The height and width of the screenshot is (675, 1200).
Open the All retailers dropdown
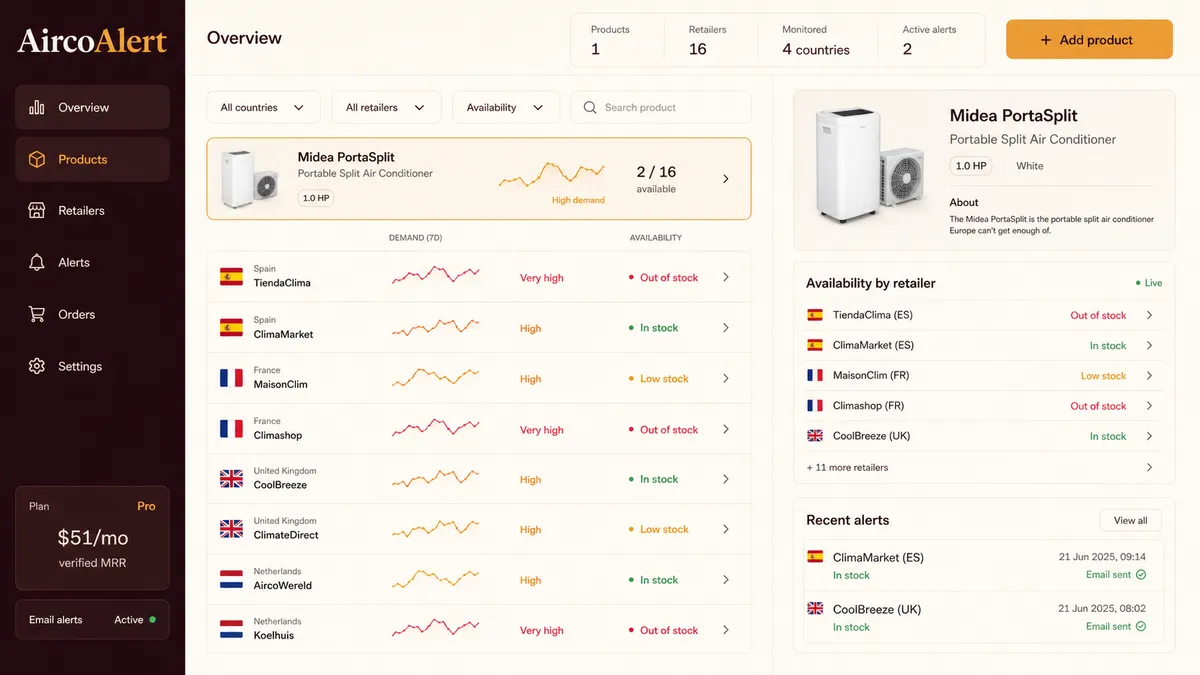pyautogui.click(x=386, y=107)
